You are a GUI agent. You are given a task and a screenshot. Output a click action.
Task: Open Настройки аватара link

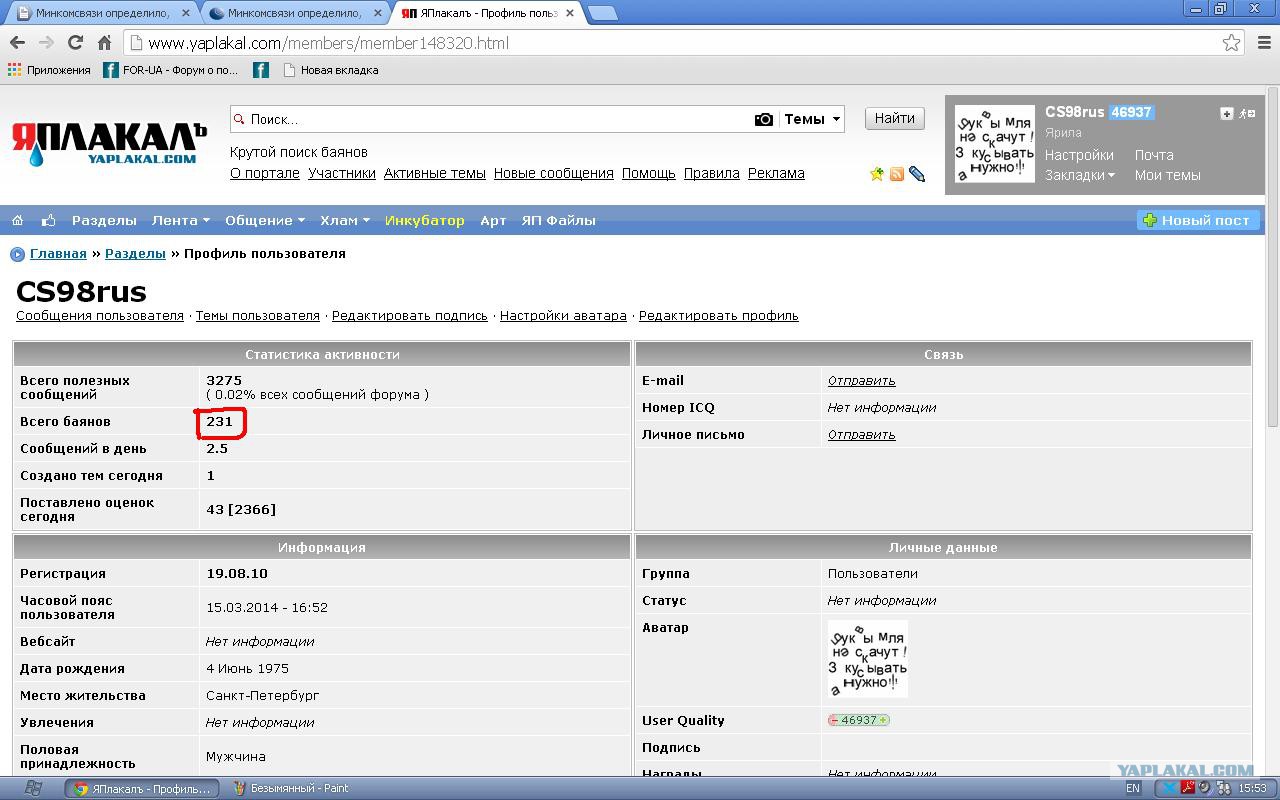point(563,315)
